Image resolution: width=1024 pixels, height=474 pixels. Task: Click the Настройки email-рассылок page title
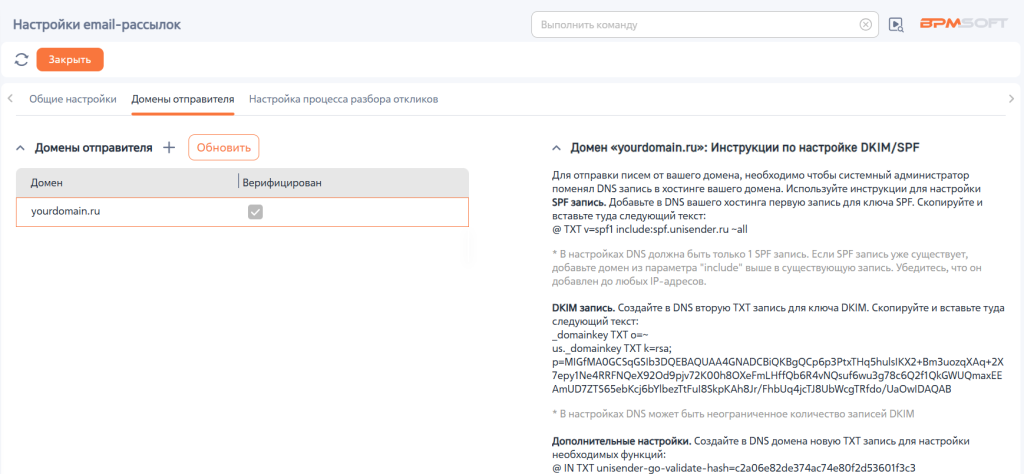(97, 25)
